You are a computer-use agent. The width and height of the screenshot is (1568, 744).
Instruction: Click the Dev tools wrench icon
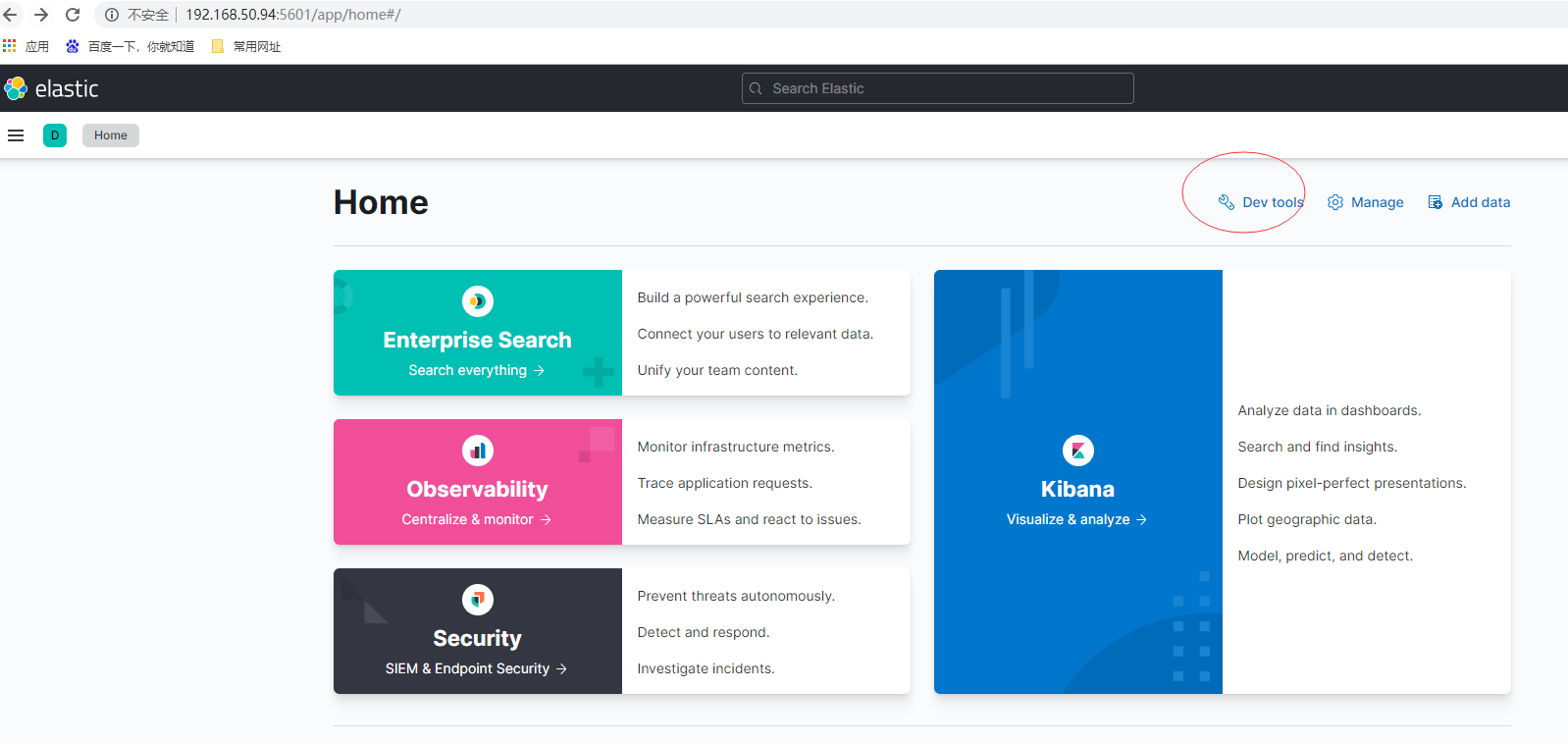click(x=1227, y=202)
